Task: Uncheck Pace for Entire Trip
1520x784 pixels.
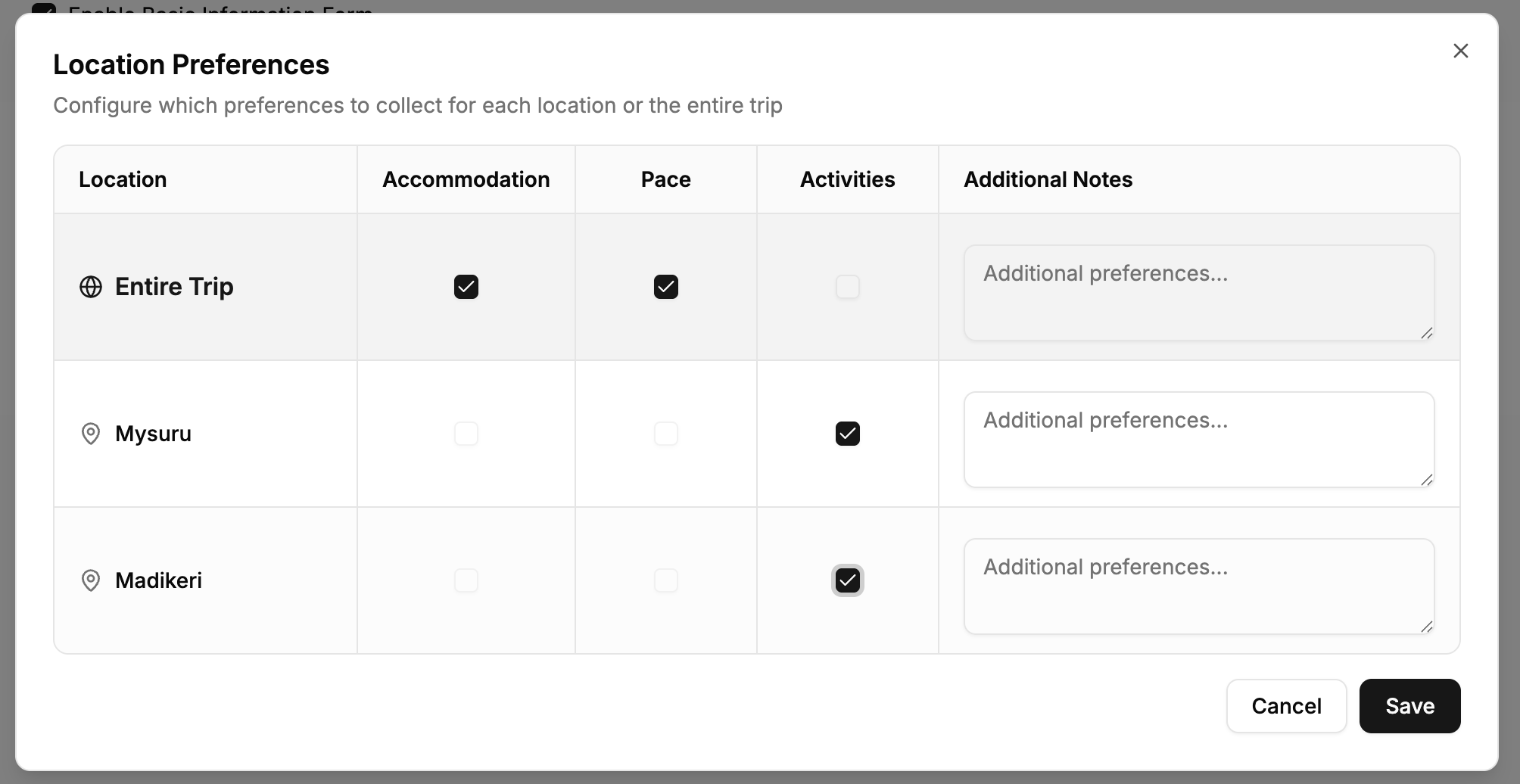Action: click(665, 287)
